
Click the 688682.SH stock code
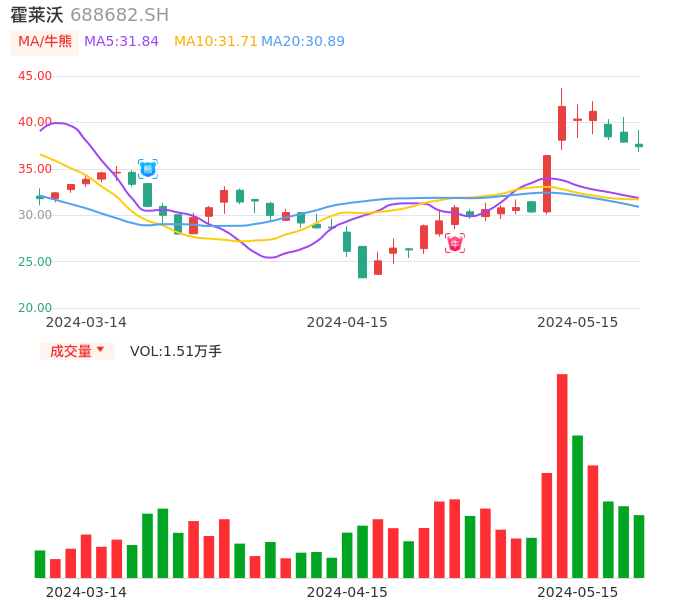pos(119,15)
